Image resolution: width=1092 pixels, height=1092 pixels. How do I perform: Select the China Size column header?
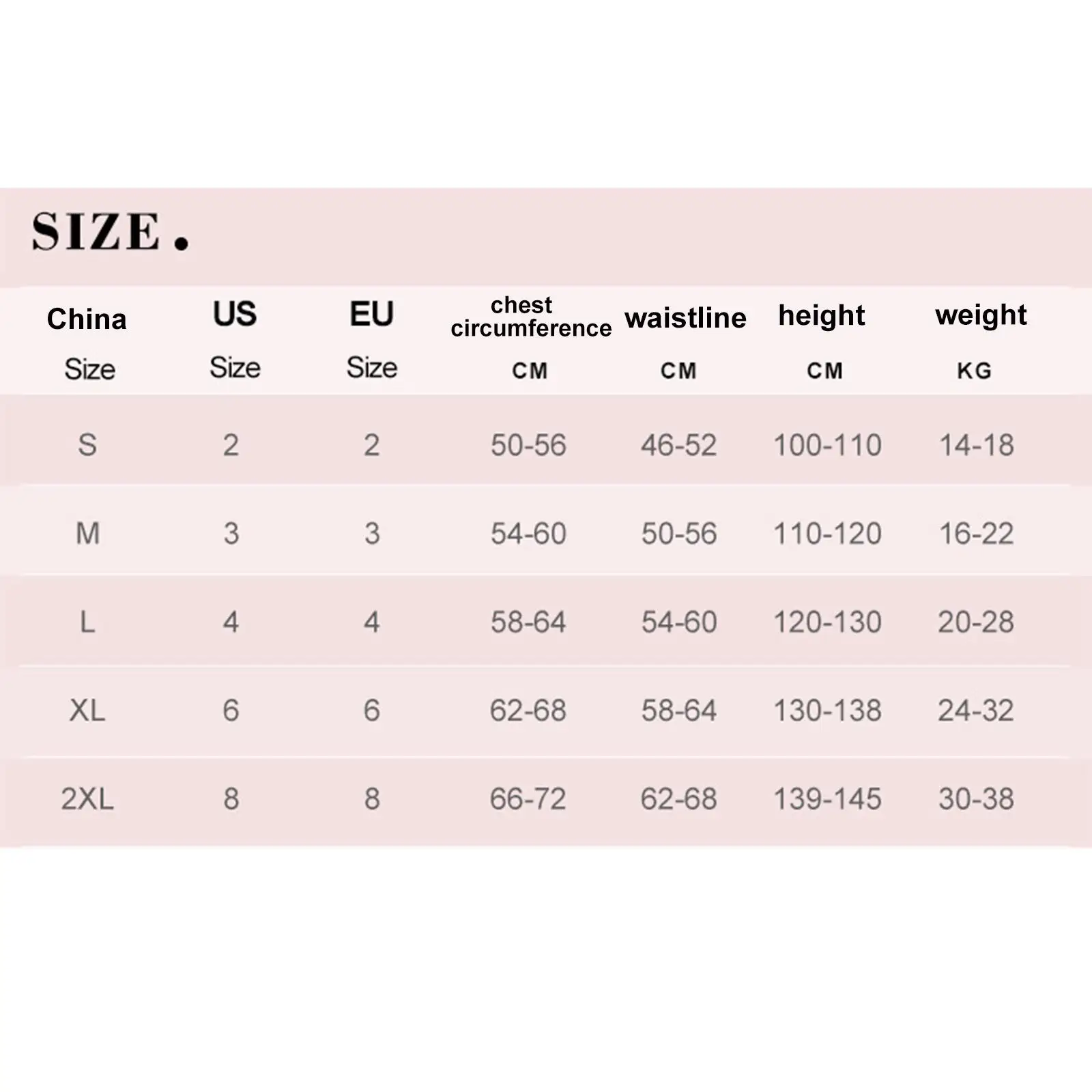click(87, 343)
